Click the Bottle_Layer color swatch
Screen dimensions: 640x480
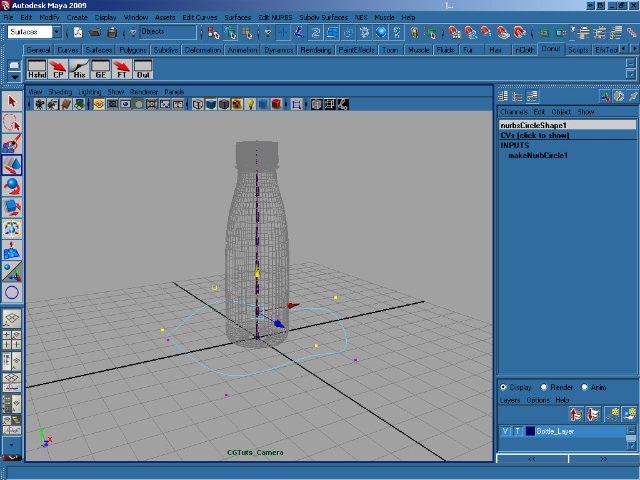tap(529, 431)
